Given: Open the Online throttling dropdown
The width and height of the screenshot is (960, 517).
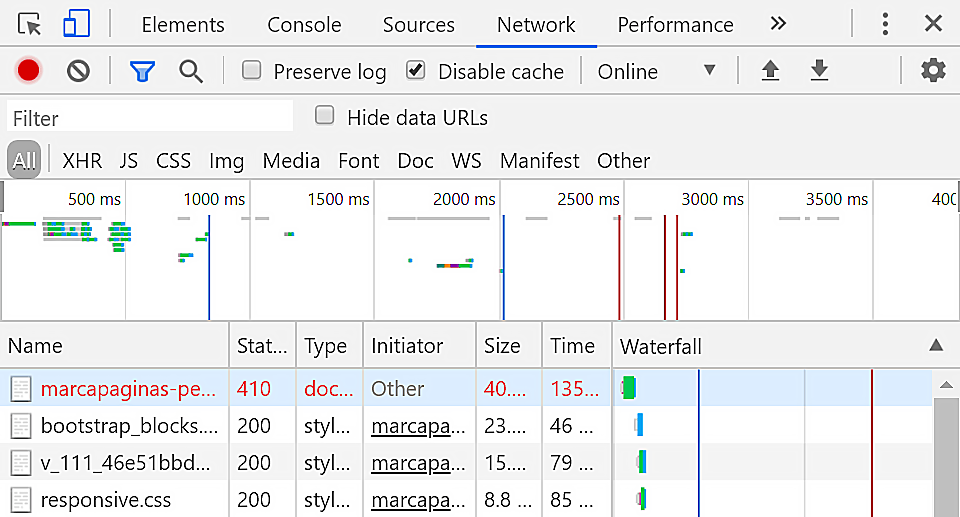Looking at the screenshot, I should 656,71.
